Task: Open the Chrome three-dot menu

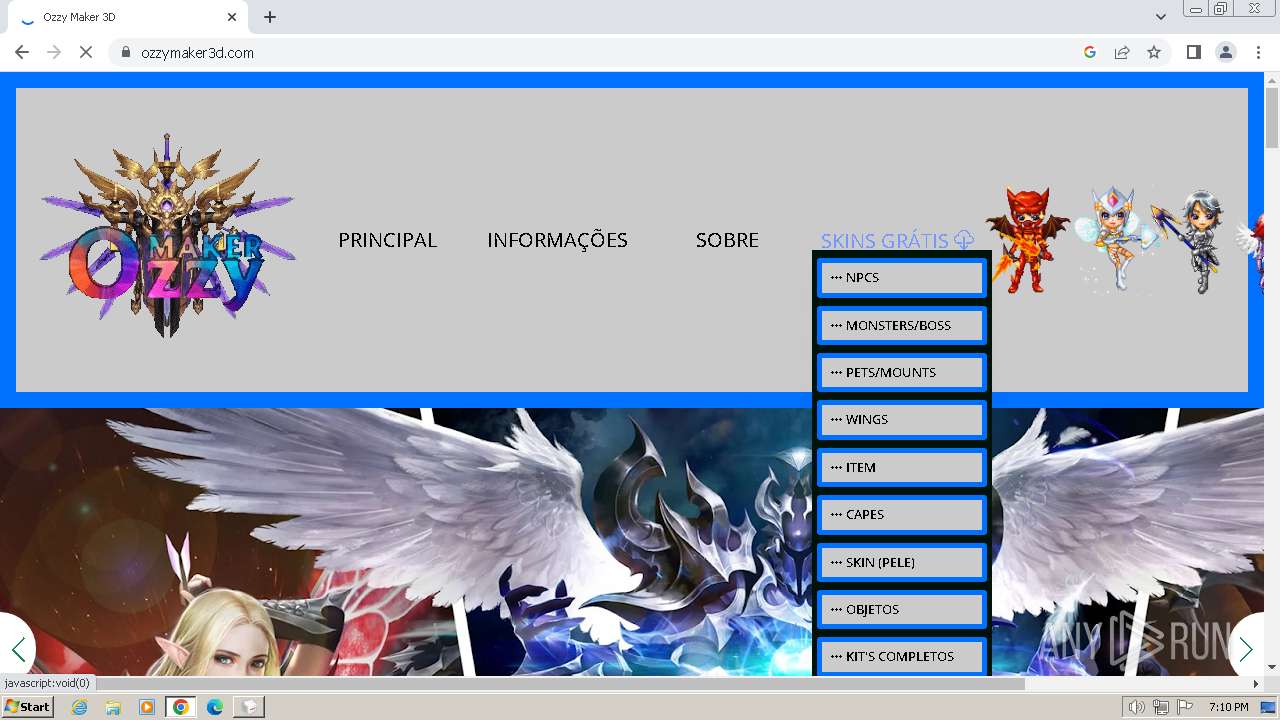Action: pyautogui.click(x=1258, y=52)
